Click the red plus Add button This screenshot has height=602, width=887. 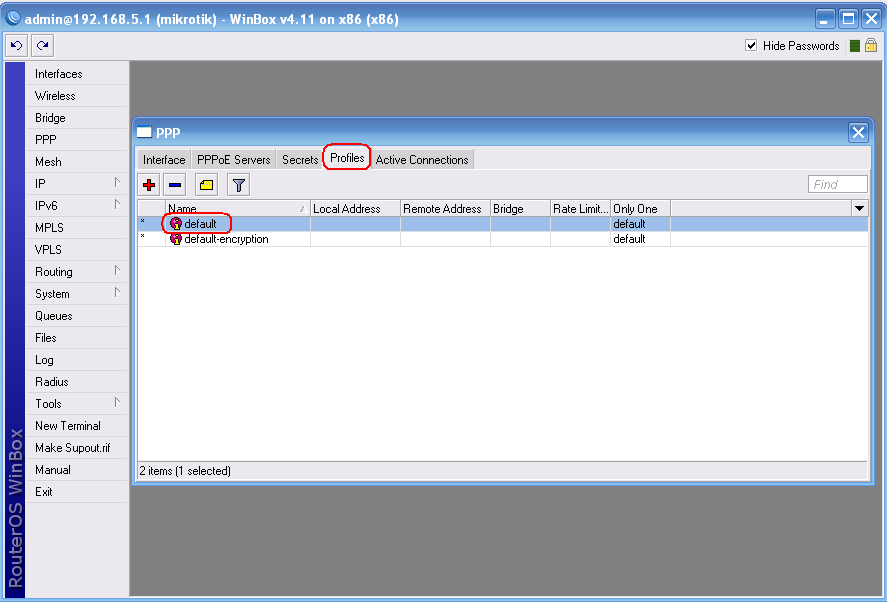coord(149,184)
